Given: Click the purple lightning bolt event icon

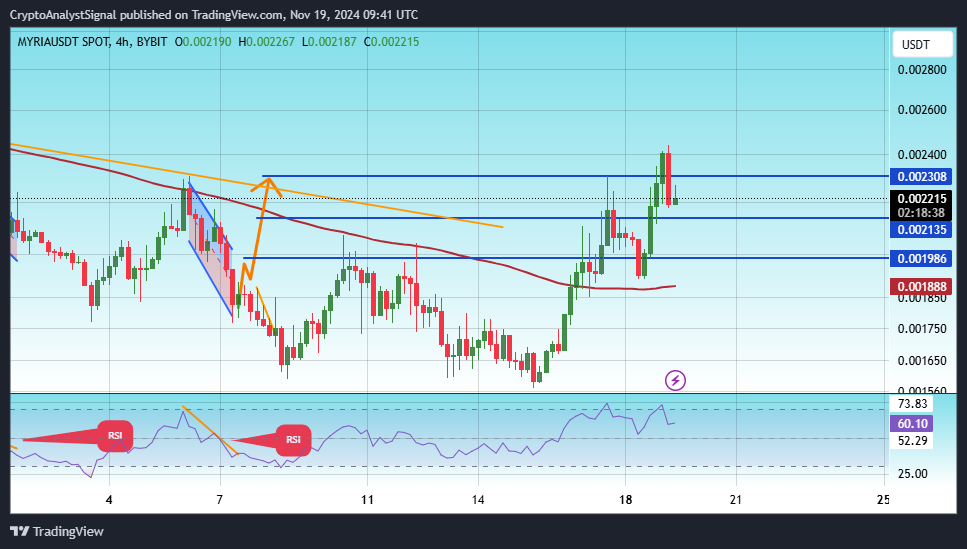Looking at the screenshot, I should [x=675, y=380].
